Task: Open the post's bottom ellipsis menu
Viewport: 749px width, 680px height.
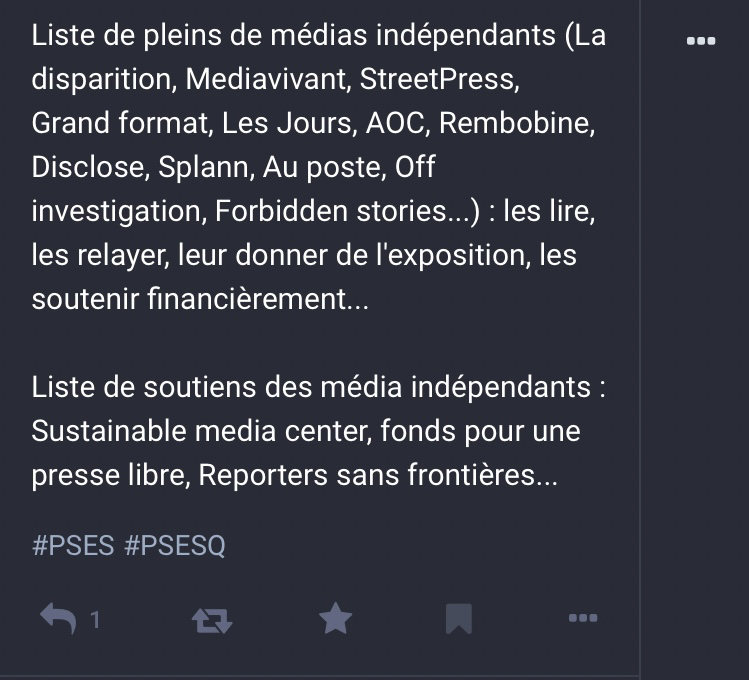Action: [582, 618]
